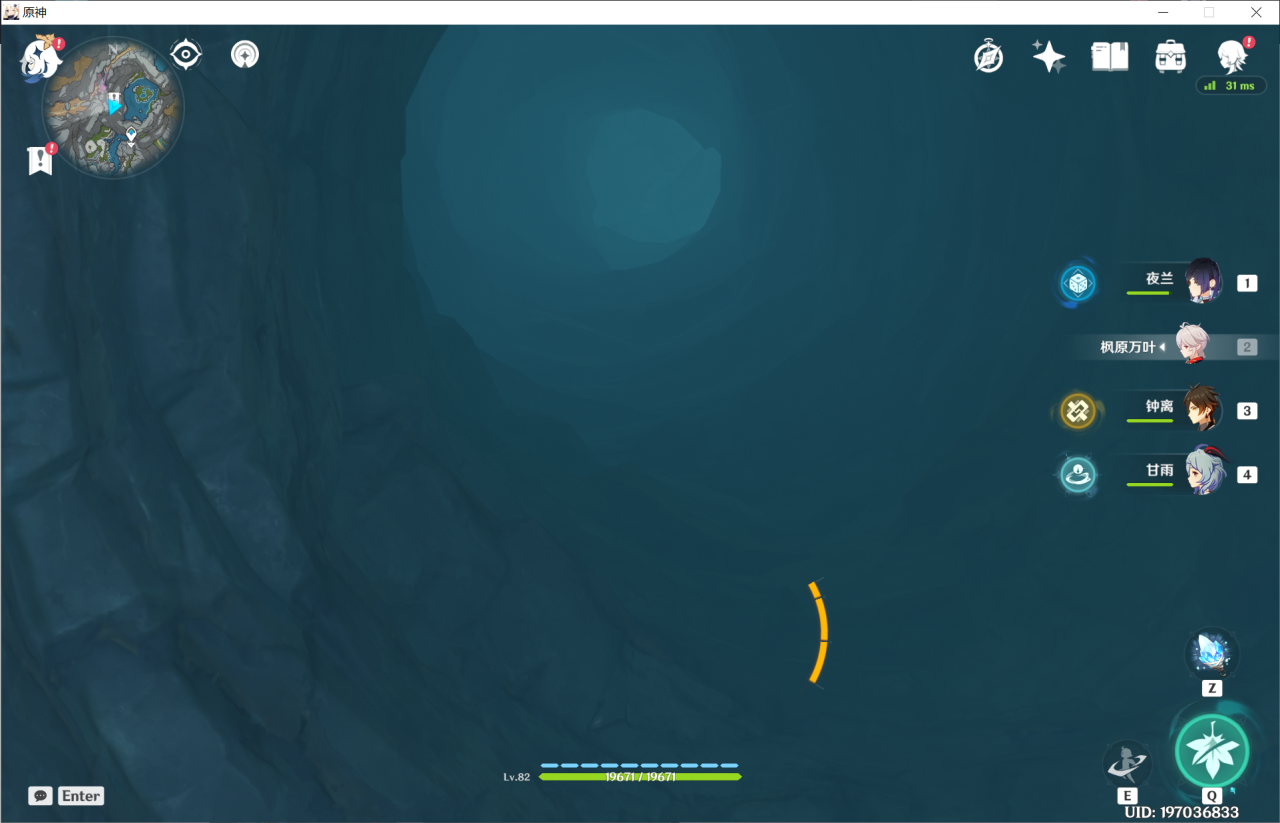Check the 31 ms network latency indicator
Image resolution: width=1280 pixels, height=823 pixels.
(1230, 86)
